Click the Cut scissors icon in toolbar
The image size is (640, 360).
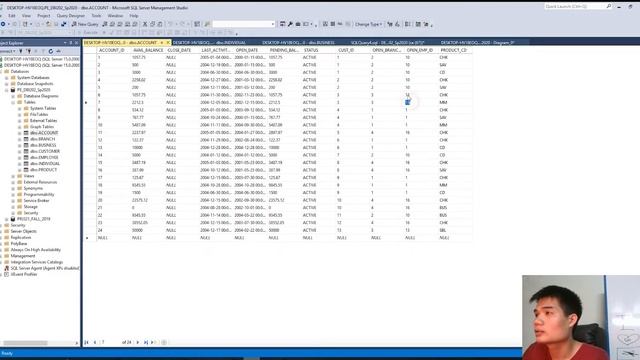click(145, 24)
